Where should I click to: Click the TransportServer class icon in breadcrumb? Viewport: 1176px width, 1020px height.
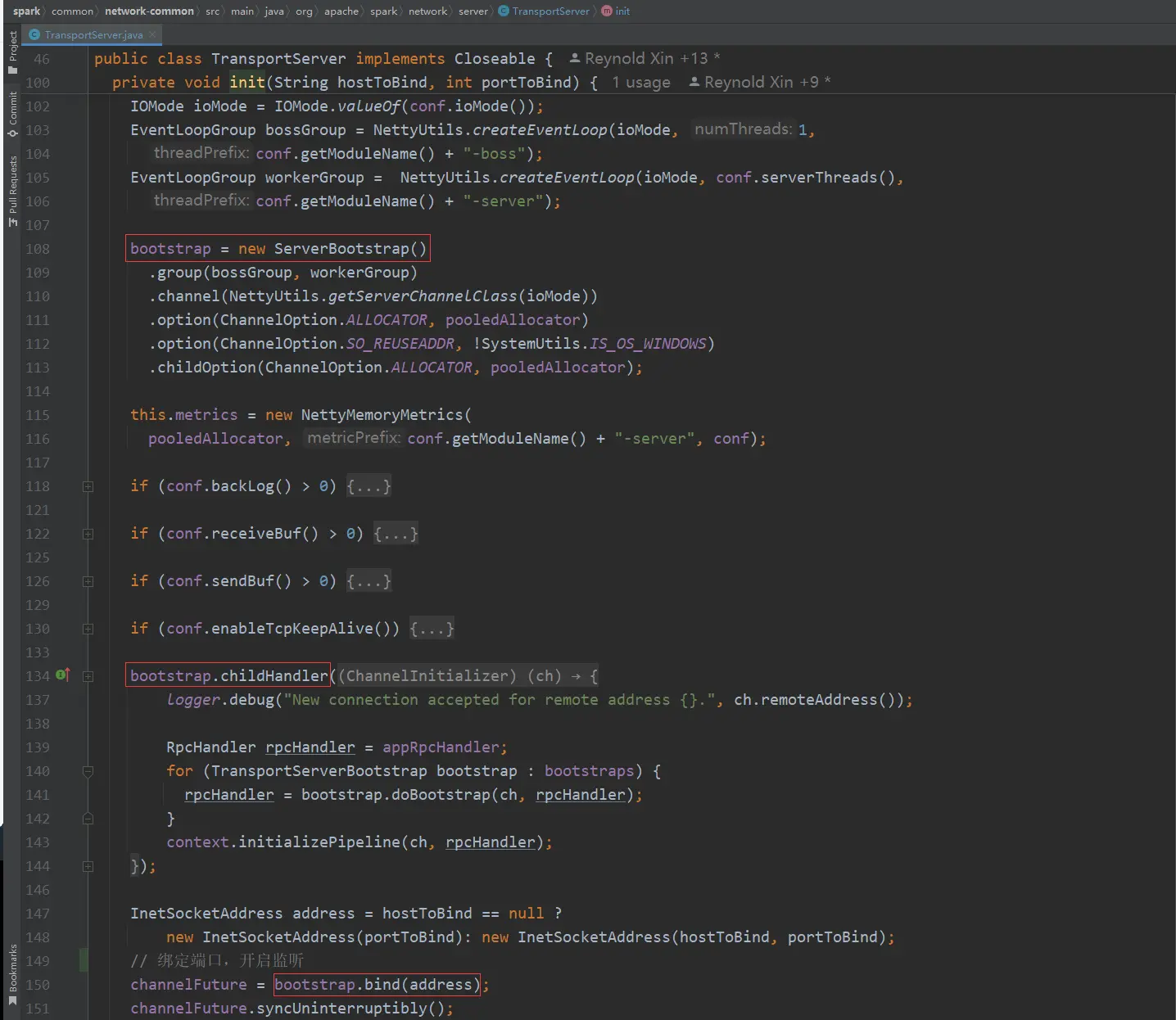click(x=504, y=11)
